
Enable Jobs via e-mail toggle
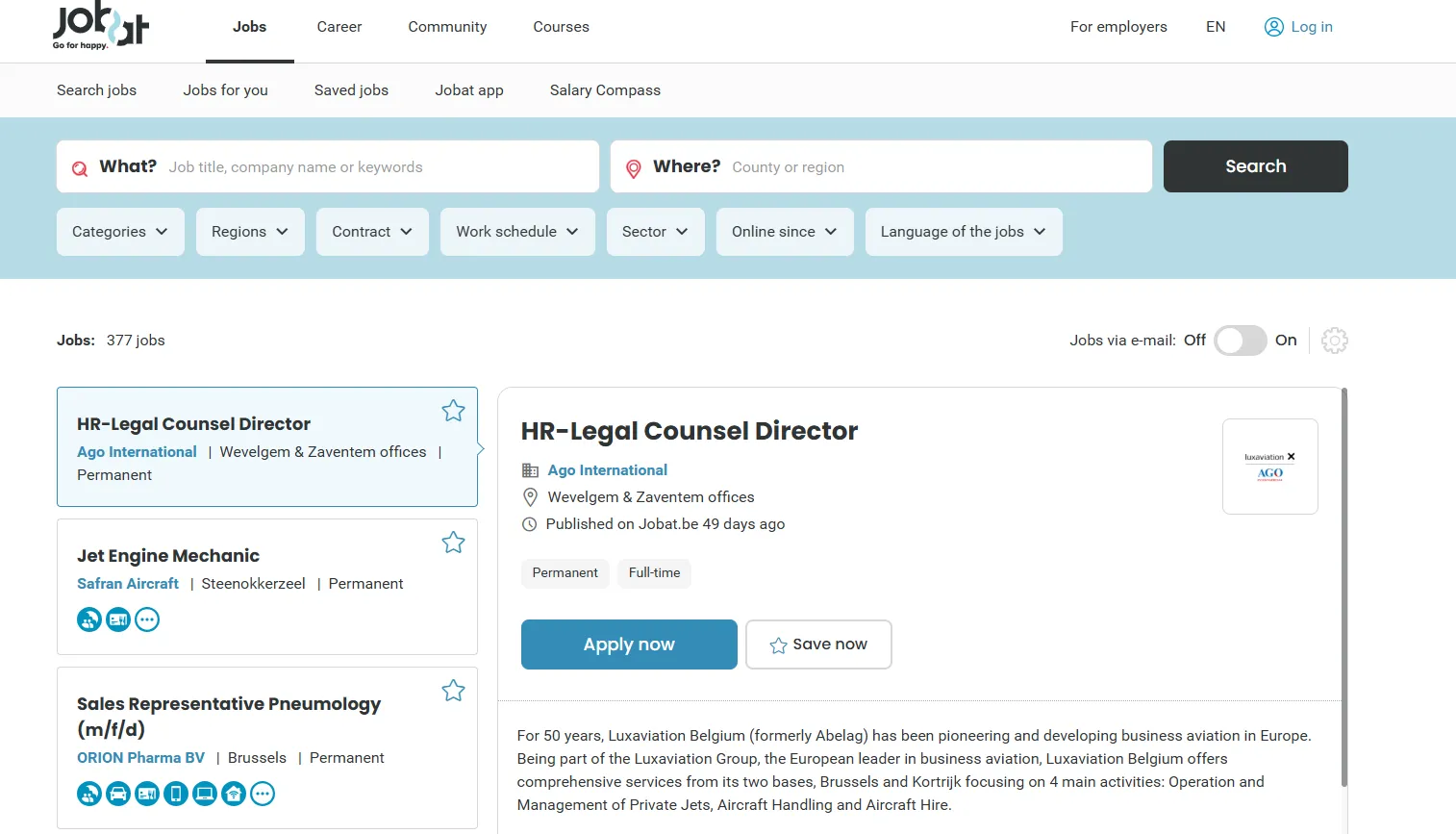point(1240,341)
